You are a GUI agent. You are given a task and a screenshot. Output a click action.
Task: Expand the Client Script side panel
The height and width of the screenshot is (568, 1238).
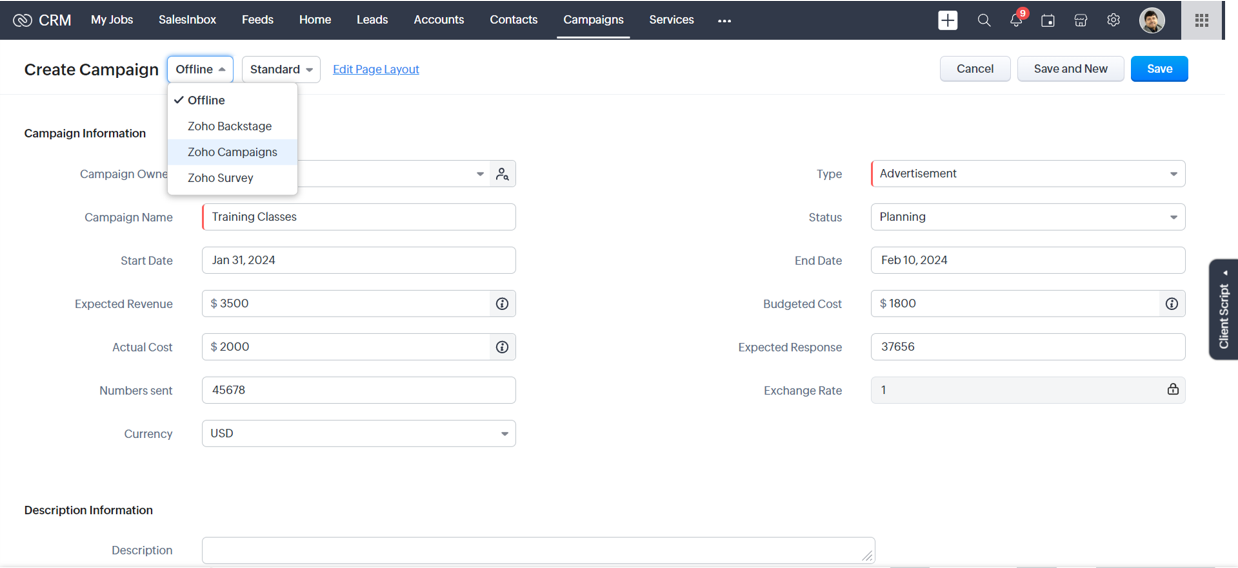point(1223,309)
